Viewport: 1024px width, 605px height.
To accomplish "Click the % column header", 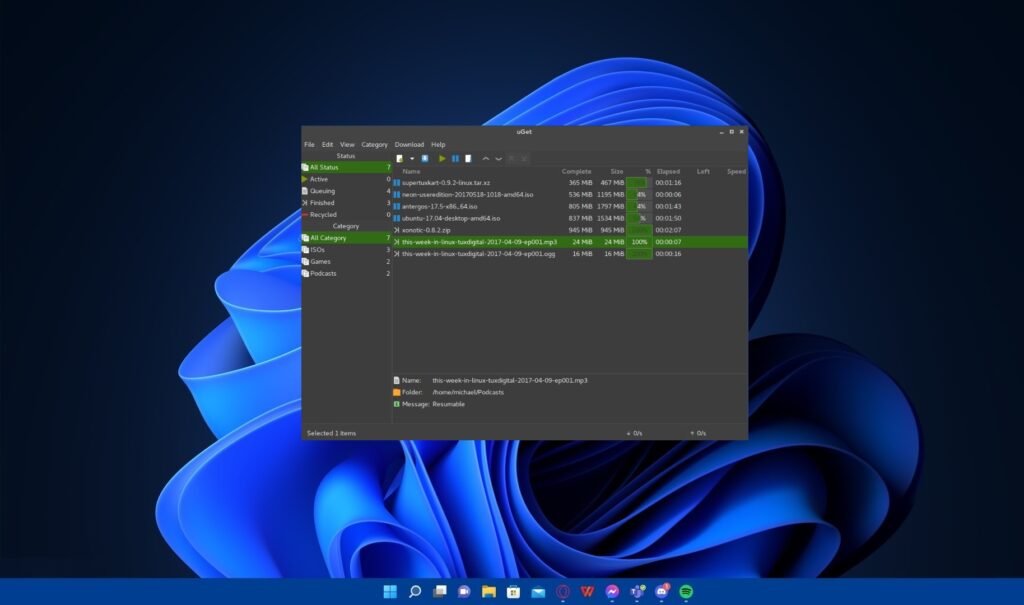I will point(648,171).
